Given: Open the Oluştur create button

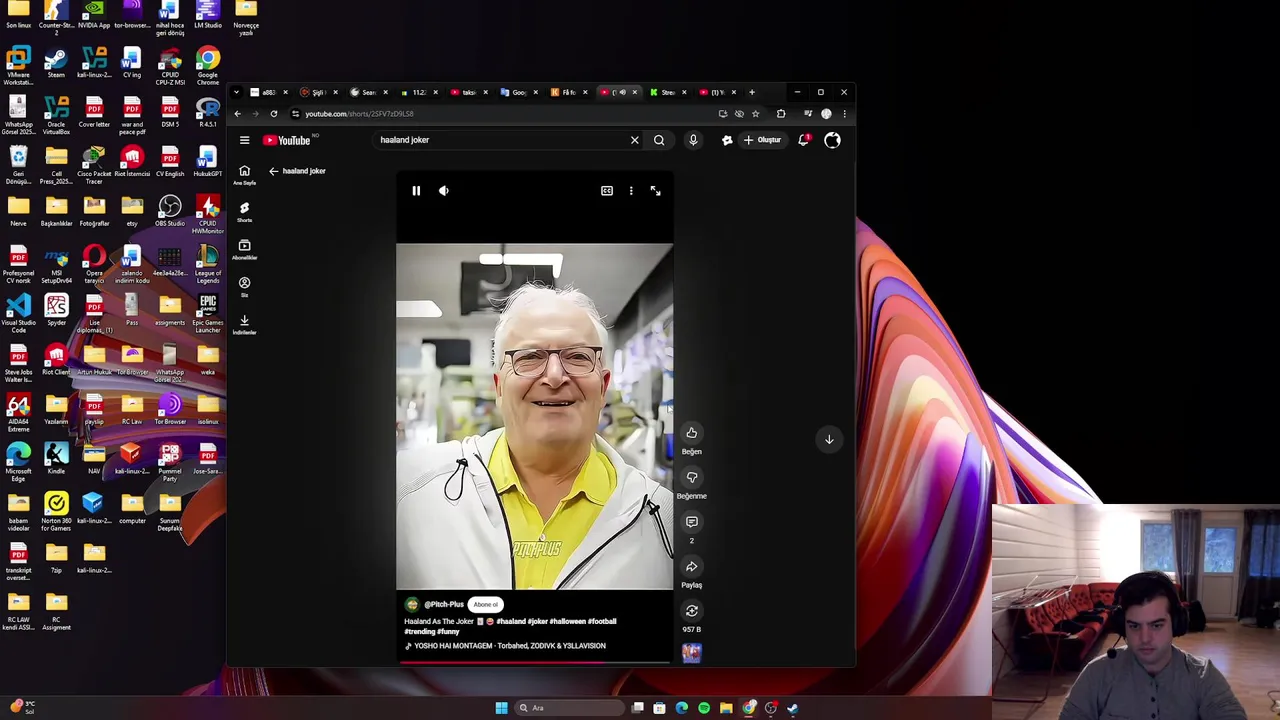Looking at the screenshot, I should coord(763,140).
